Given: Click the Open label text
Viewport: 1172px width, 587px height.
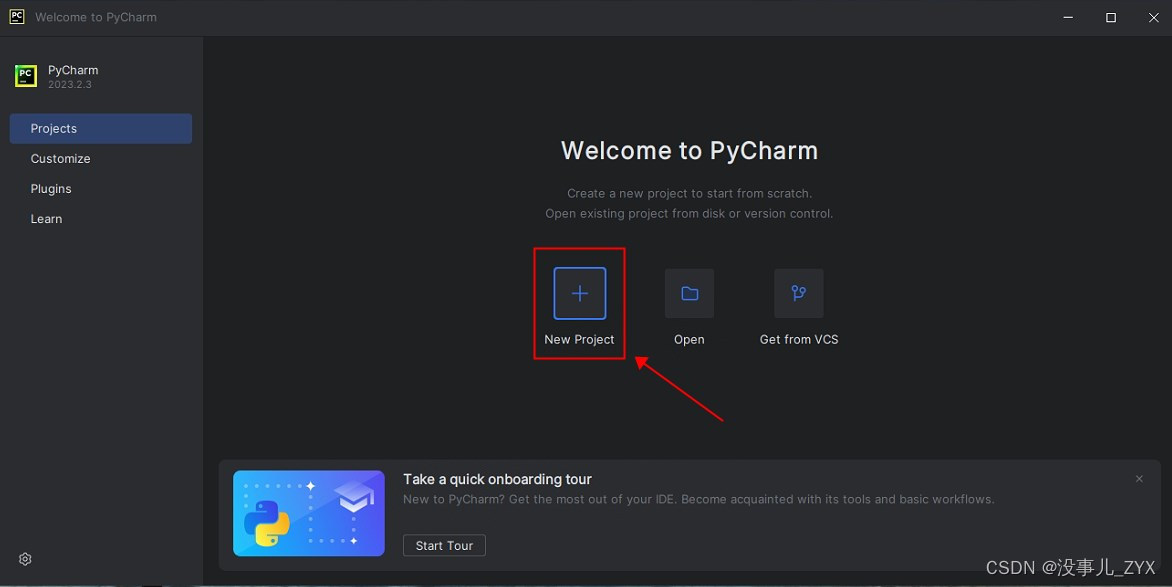Looking at the screenshot, I should point(689,339).
